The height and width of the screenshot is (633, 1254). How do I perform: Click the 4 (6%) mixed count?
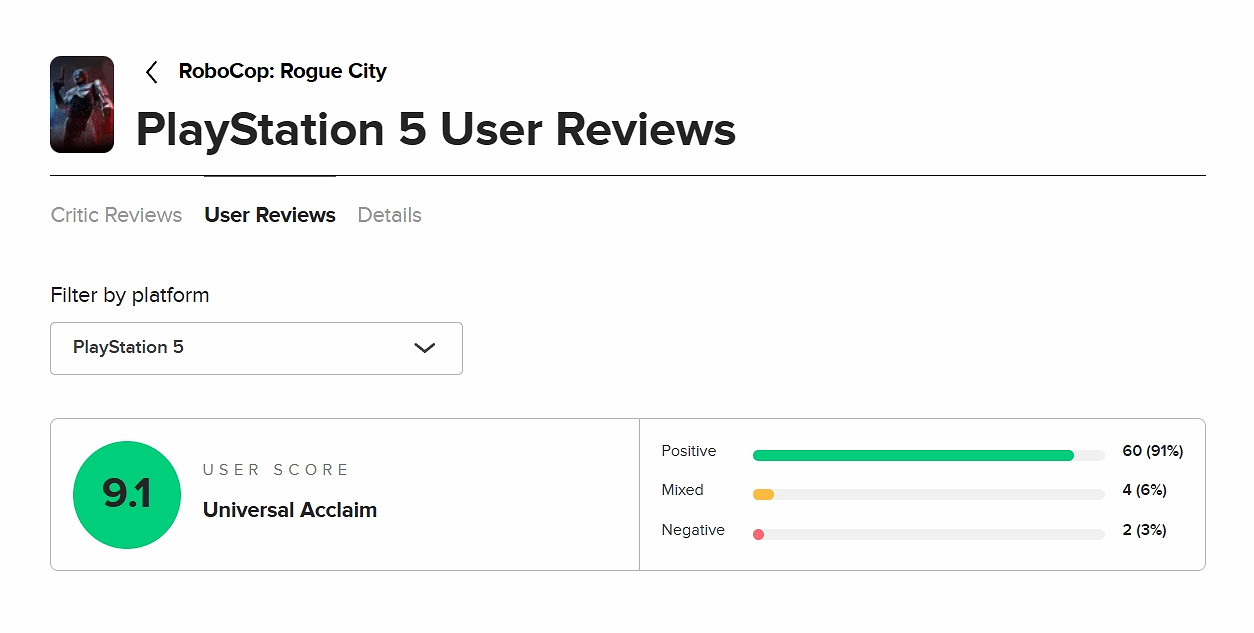1144,490
